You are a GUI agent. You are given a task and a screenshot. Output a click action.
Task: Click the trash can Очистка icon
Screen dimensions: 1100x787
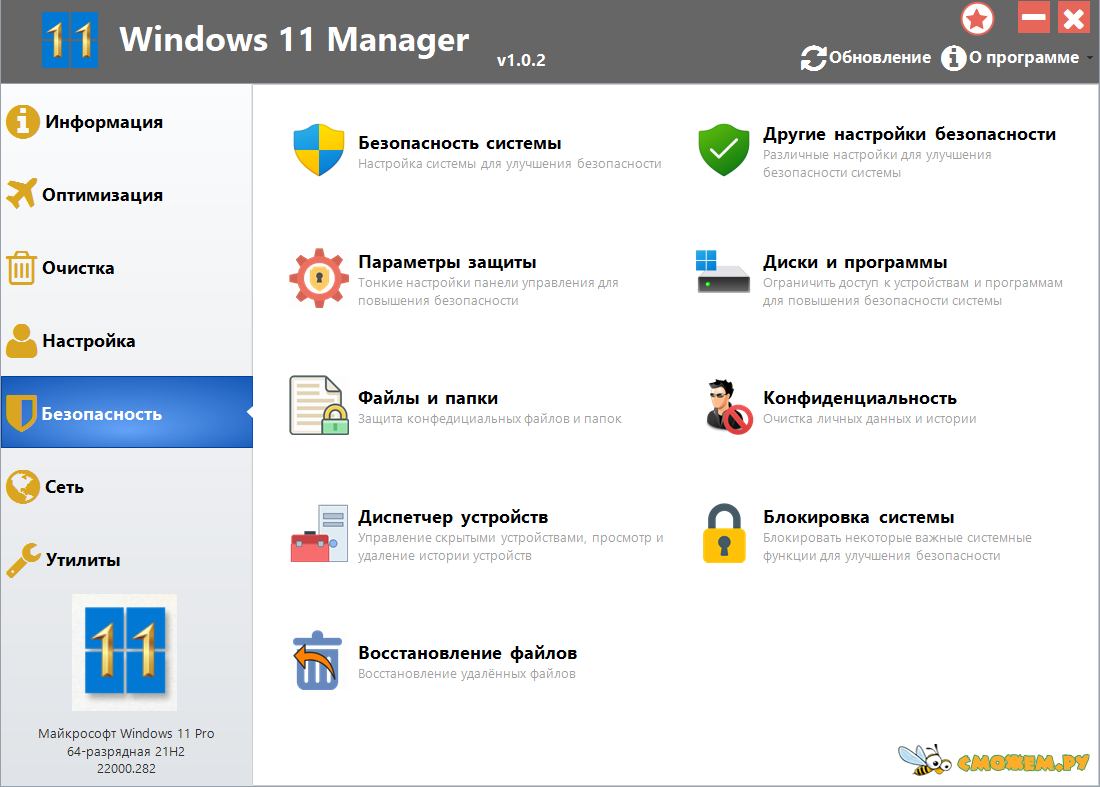21,268
